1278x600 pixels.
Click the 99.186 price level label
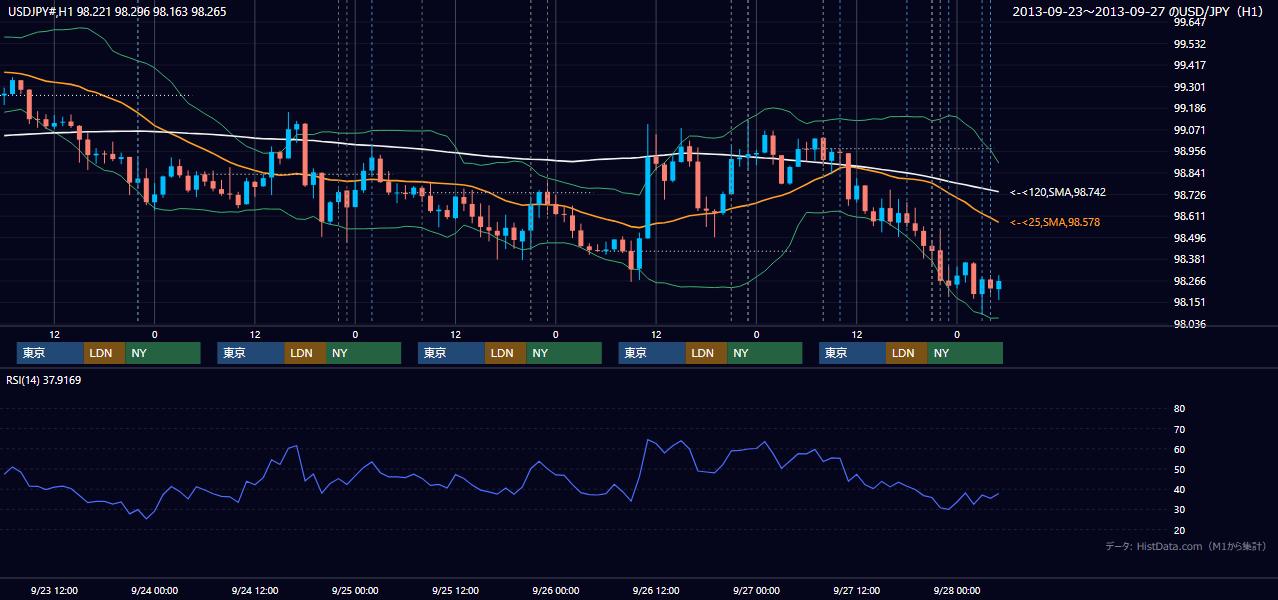click(x=1189, y=108)
